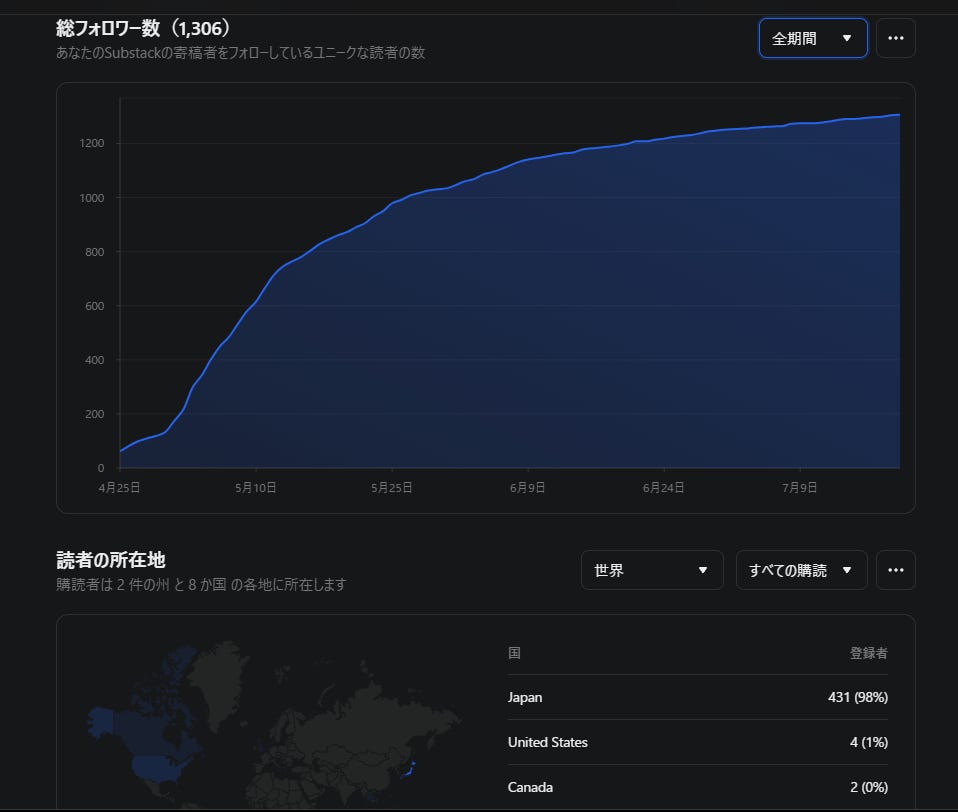Open more options beside 全期間 dropdown

(x=896, y=38)
